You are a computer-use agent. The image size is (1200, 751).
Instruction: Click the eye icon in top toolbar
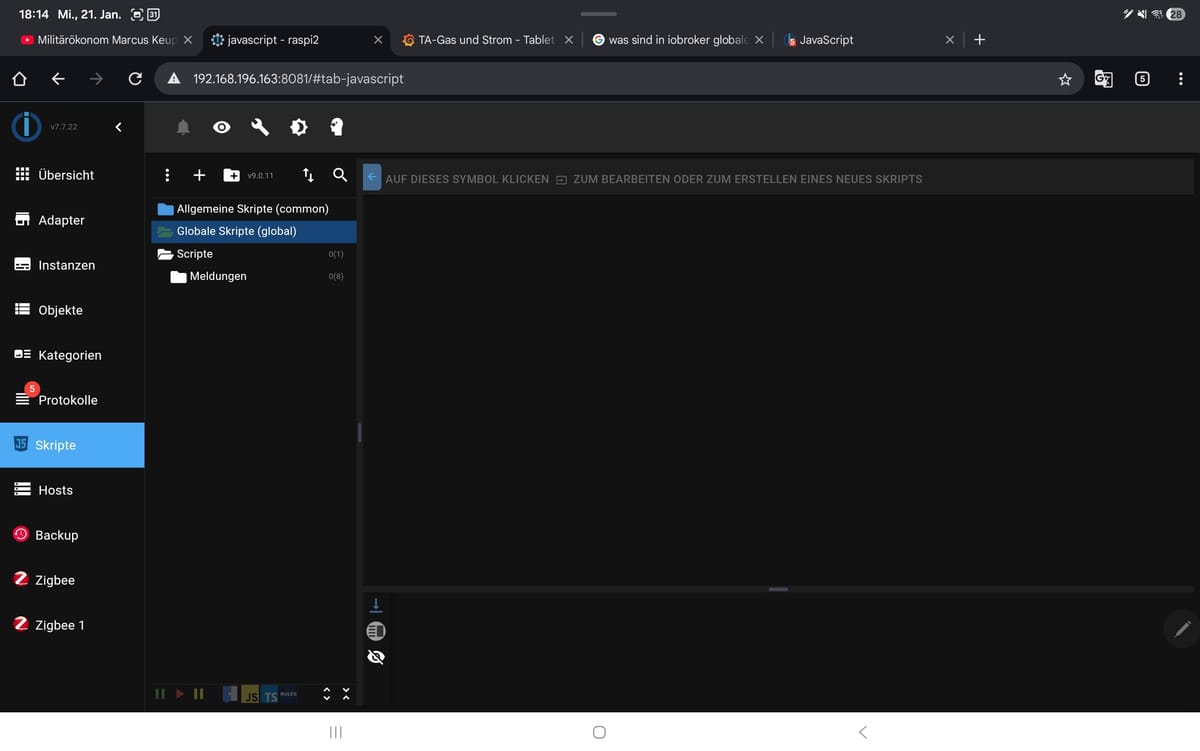click(222, 127)
